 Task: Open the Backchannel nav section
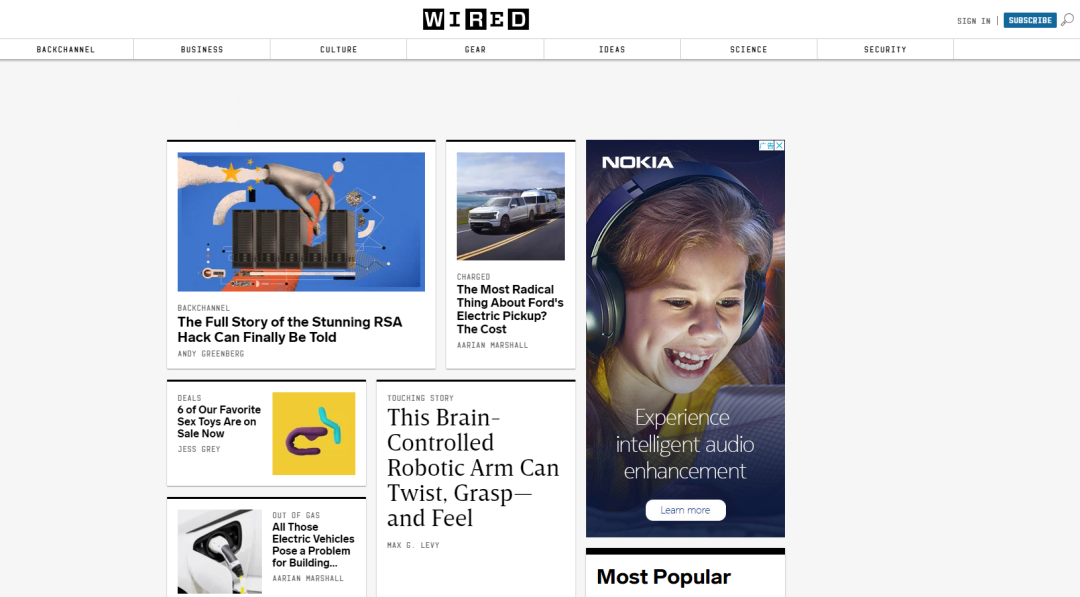[66, 50]
